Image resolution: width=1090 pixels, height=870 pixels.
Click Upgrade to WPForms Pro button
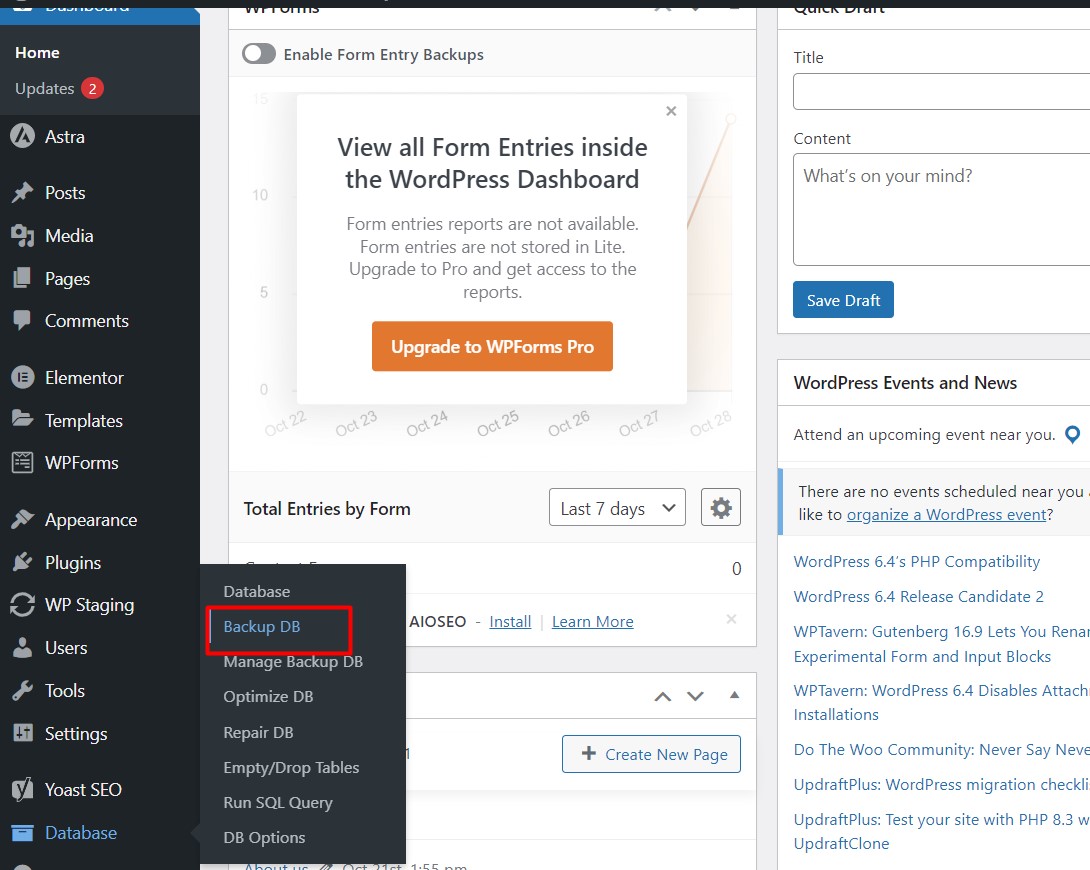pos(492,346)
